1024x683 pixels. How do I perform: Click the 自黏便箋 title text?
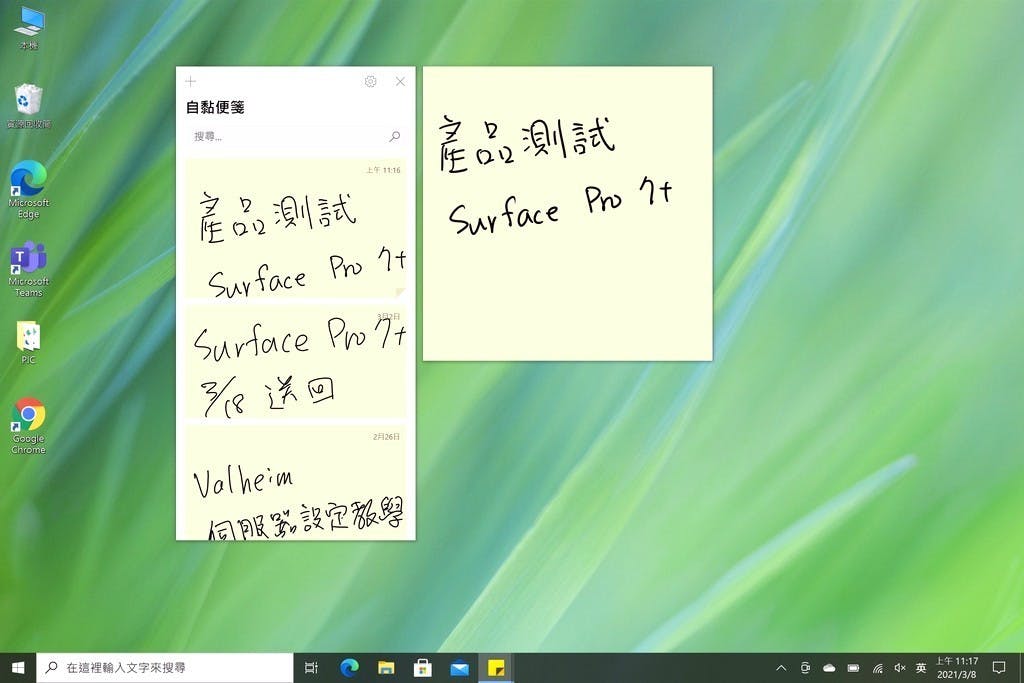[215, 107]
